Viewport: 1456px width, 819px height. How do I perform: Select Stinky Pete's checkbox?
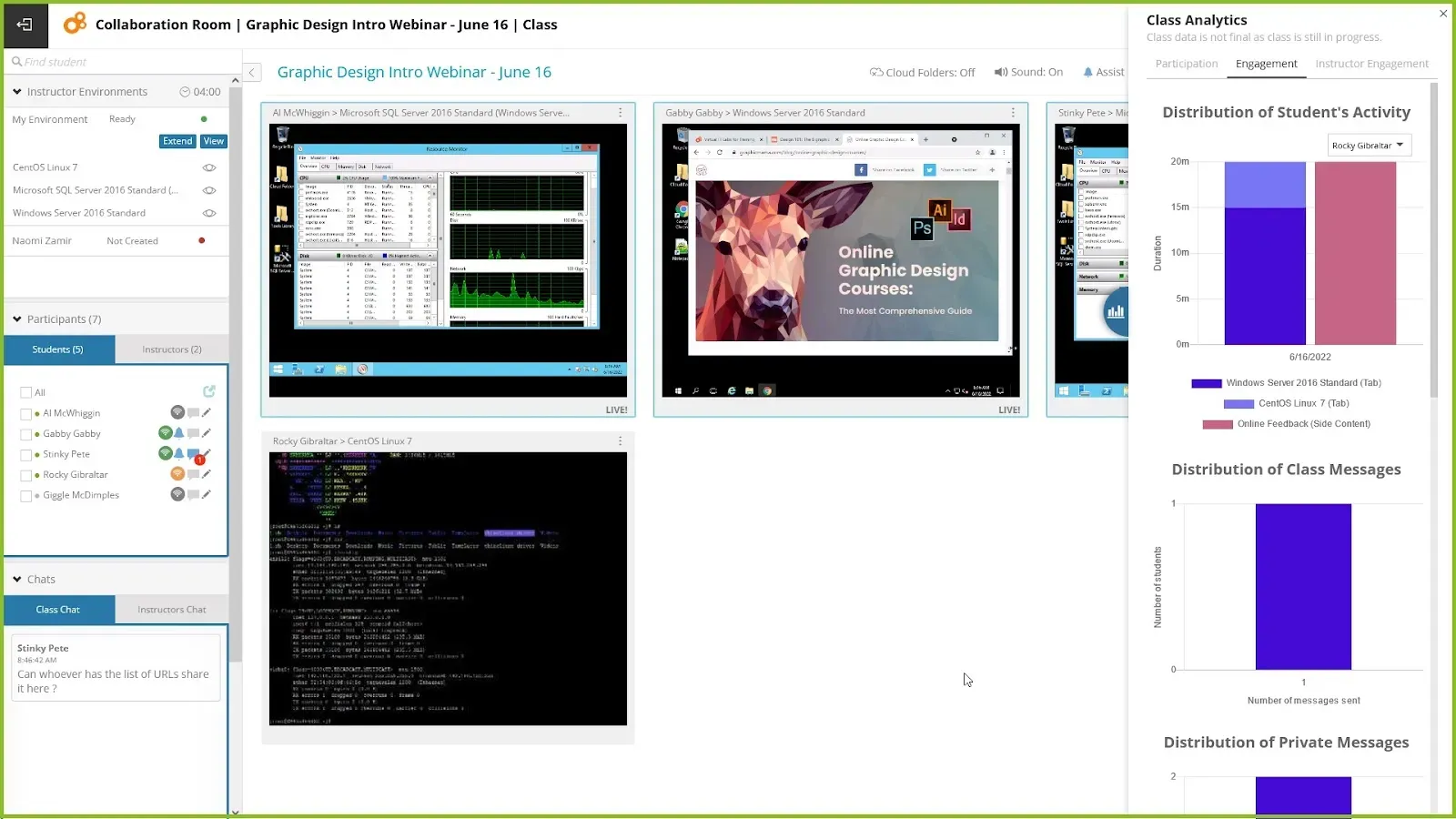pyautogui.click(x=25, y=455)
